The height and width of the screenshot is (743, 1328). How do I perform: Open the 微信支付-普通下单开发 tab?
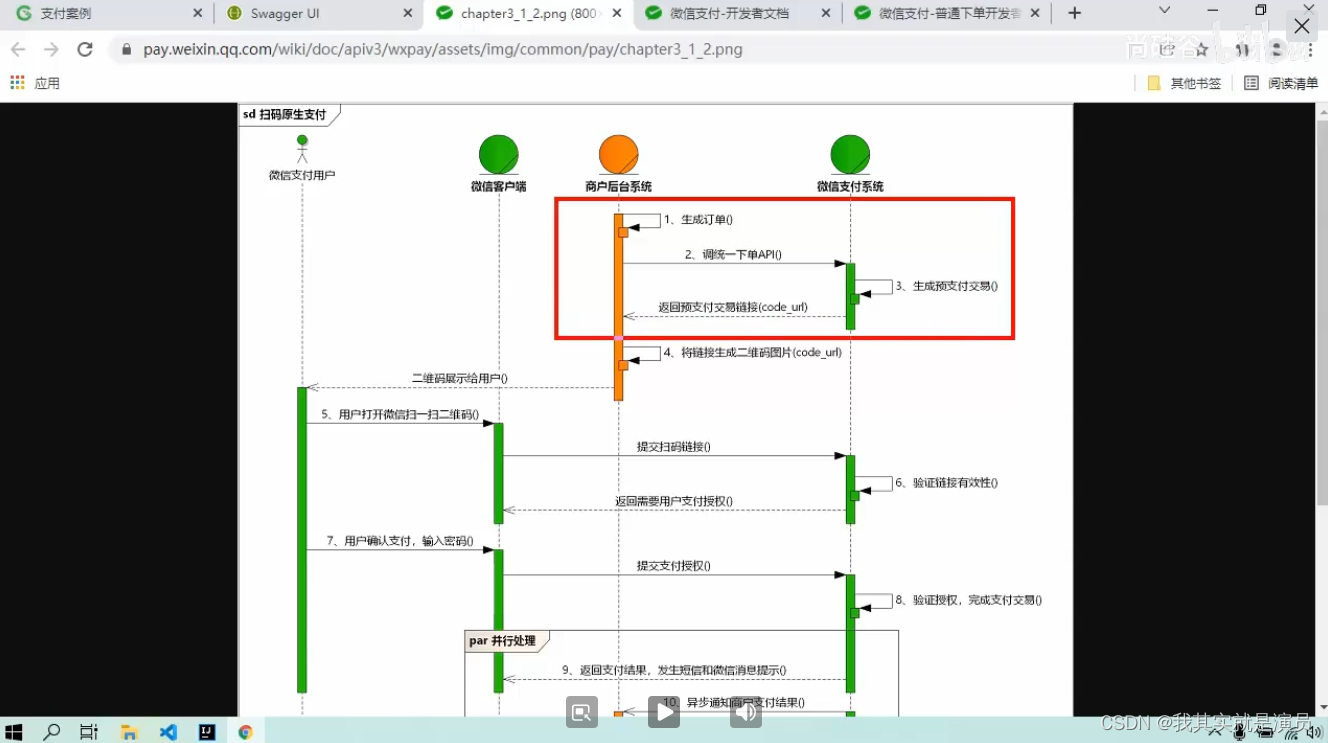(948, 13)
